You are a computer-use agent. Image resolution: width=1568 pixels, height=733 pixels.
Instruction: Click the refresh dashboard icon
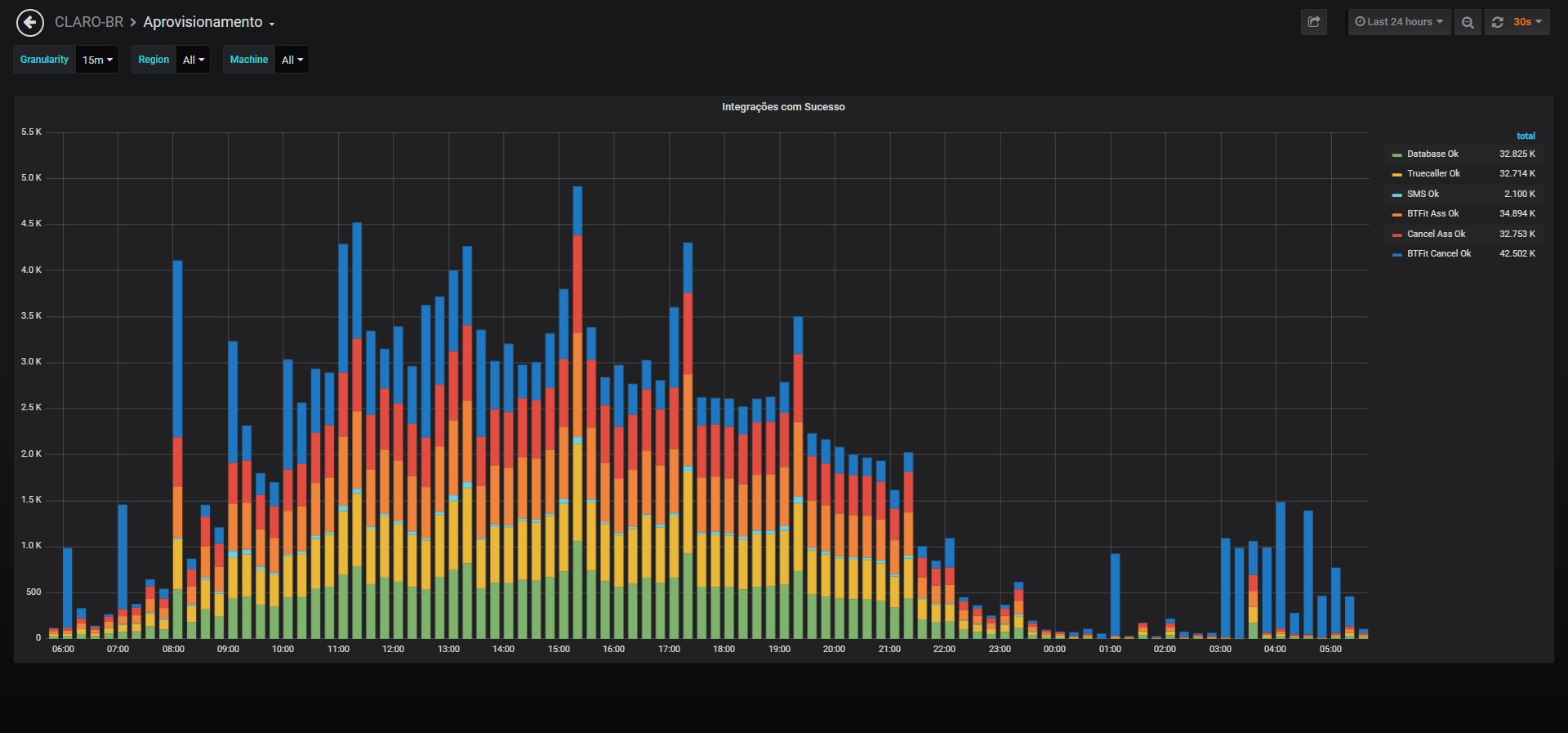tap(1498, 22)
